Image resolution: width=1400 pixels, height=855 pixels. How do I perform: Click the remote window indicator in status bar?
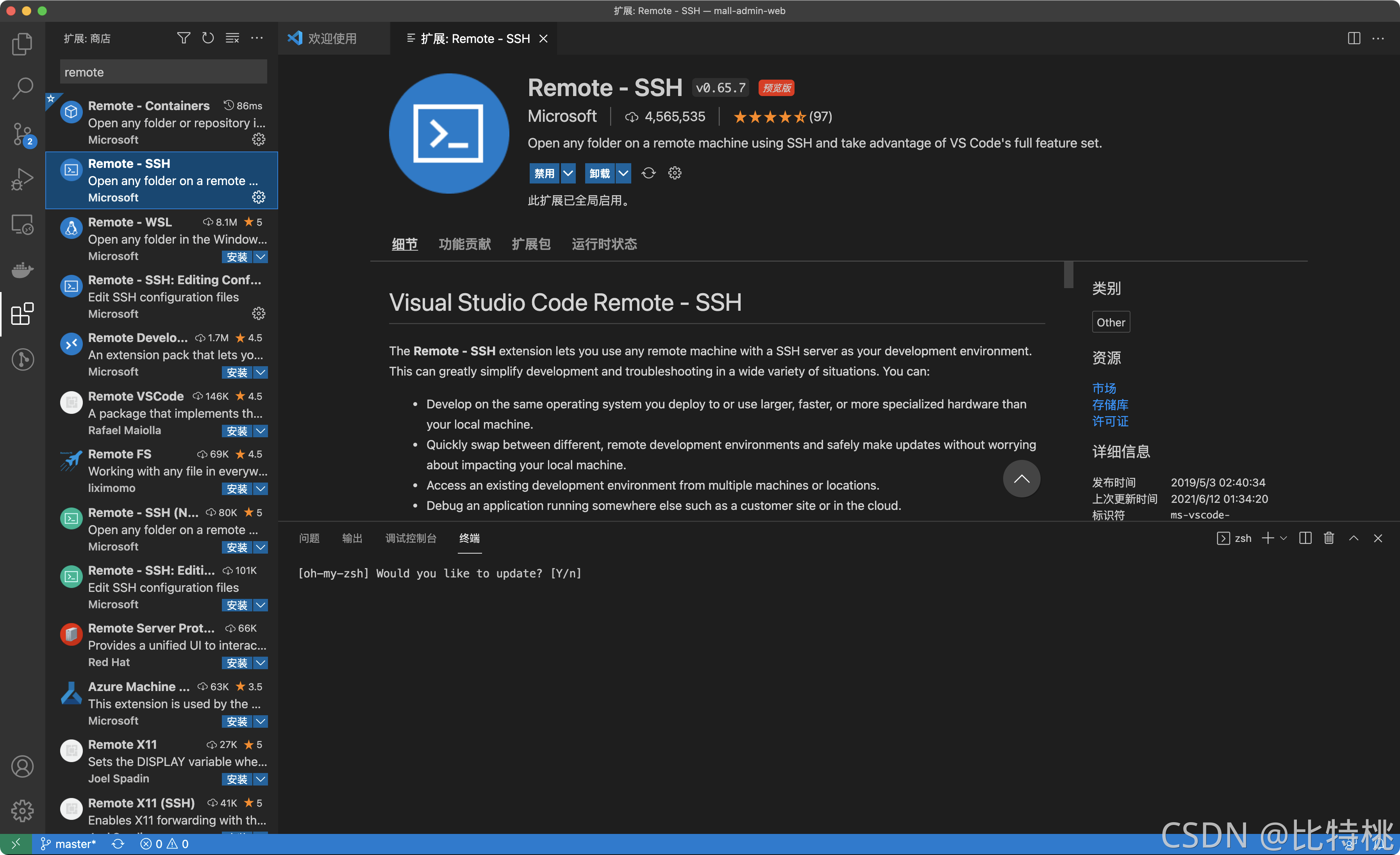pyautogui.click(x=16, y=844)
